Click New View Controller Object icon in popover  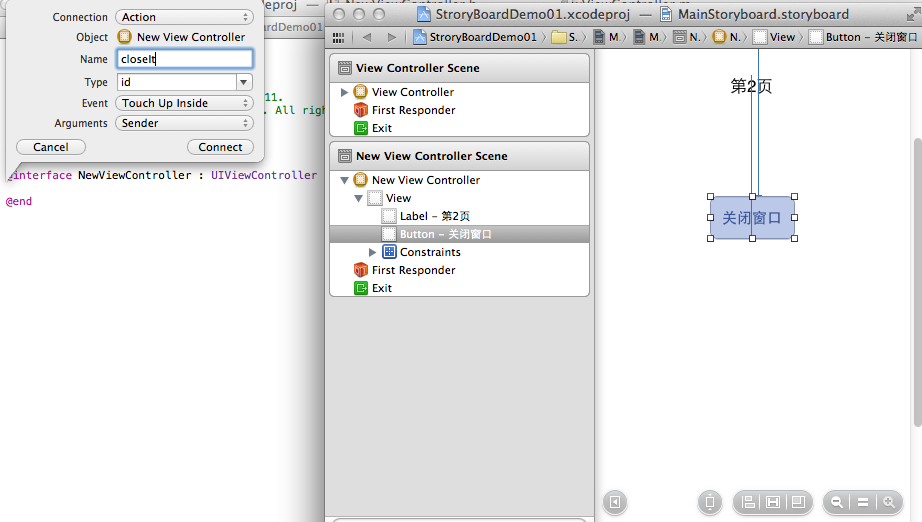click(x=125, y=37)
